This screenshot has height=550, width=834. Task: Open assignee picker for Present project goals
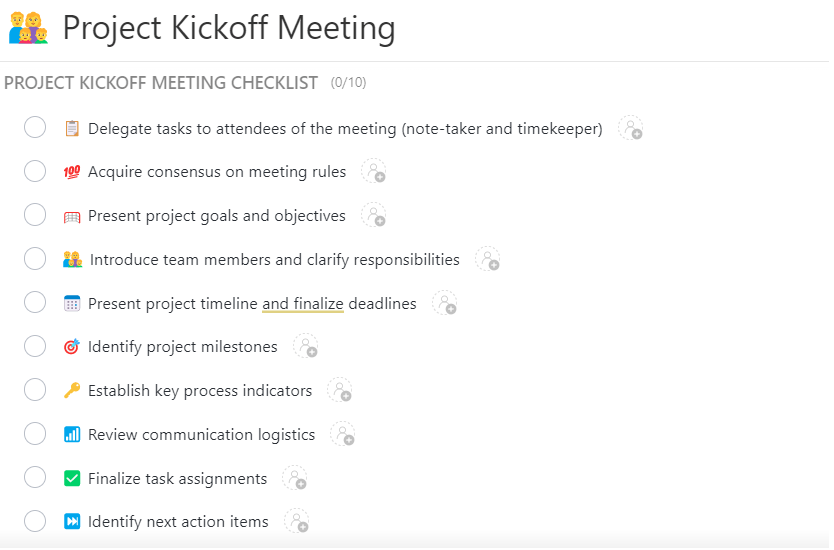click(x=373, y=215)
